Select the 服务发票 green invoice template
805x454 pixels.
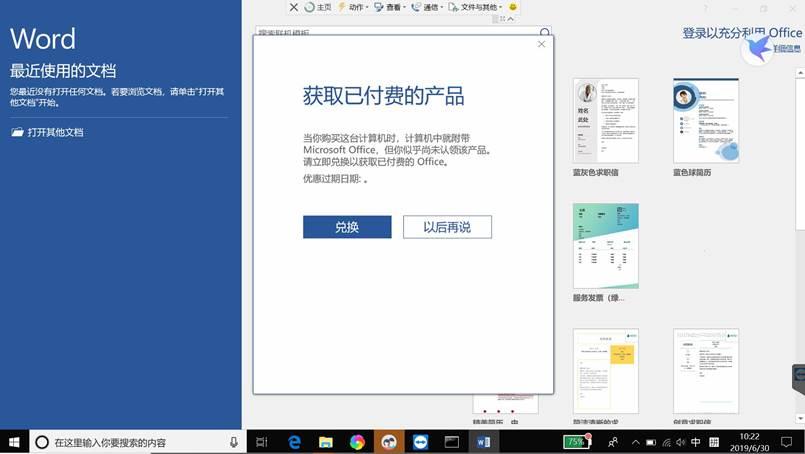tap(606, 246)
